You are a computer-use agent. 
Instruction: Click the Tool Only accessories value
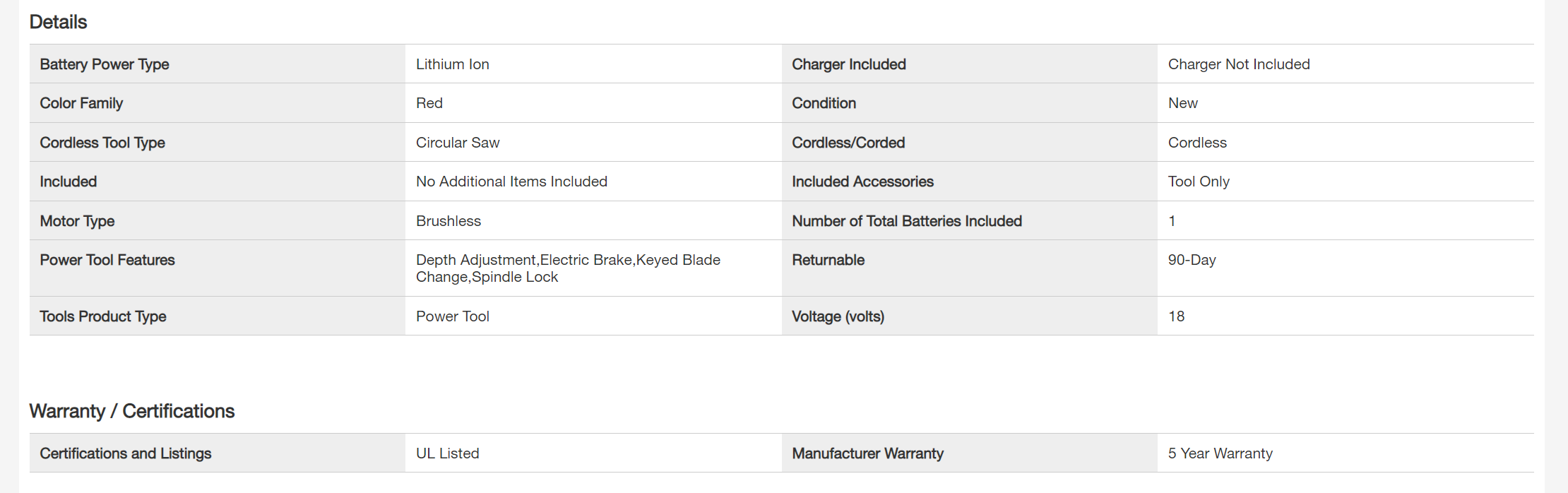point(1199,182)
